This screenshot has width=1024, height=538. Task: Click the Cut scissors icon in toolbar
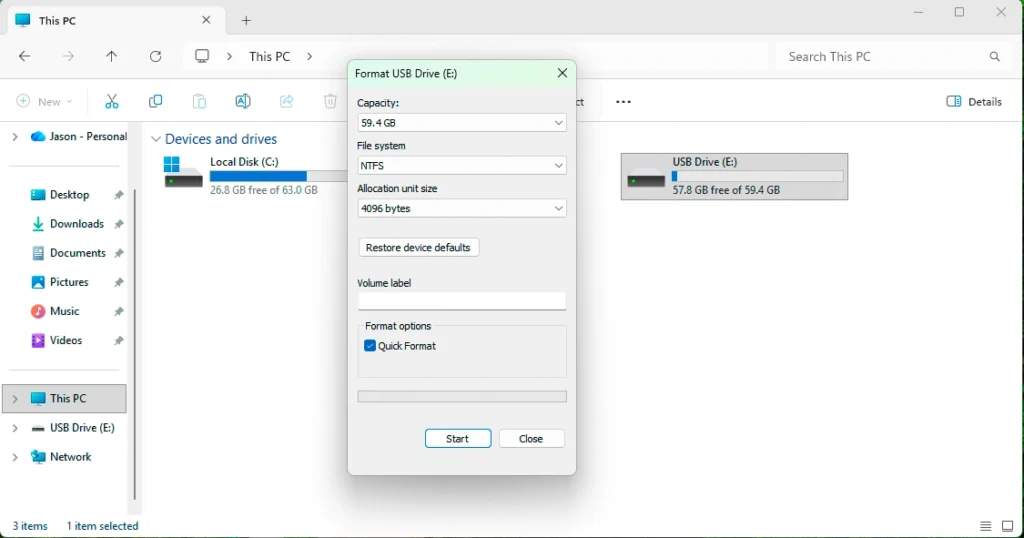tap(111, 101)
